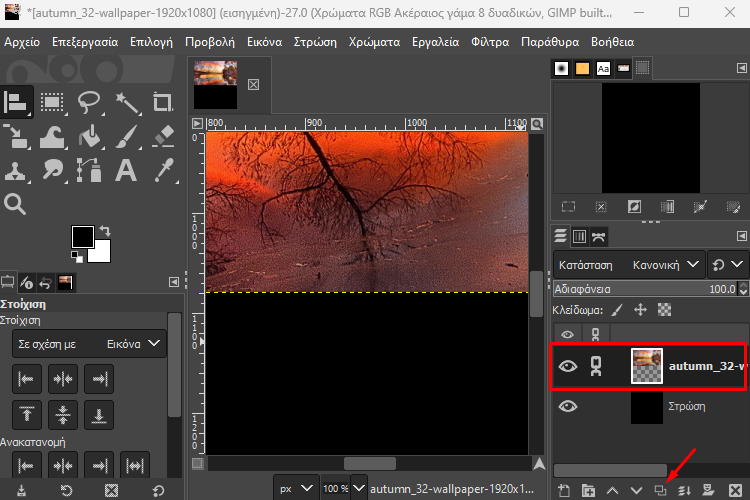Open brushes dock tab configuration menu
Image resolution: width=750 pixels, height=500 pixels.
click(742, 68)
